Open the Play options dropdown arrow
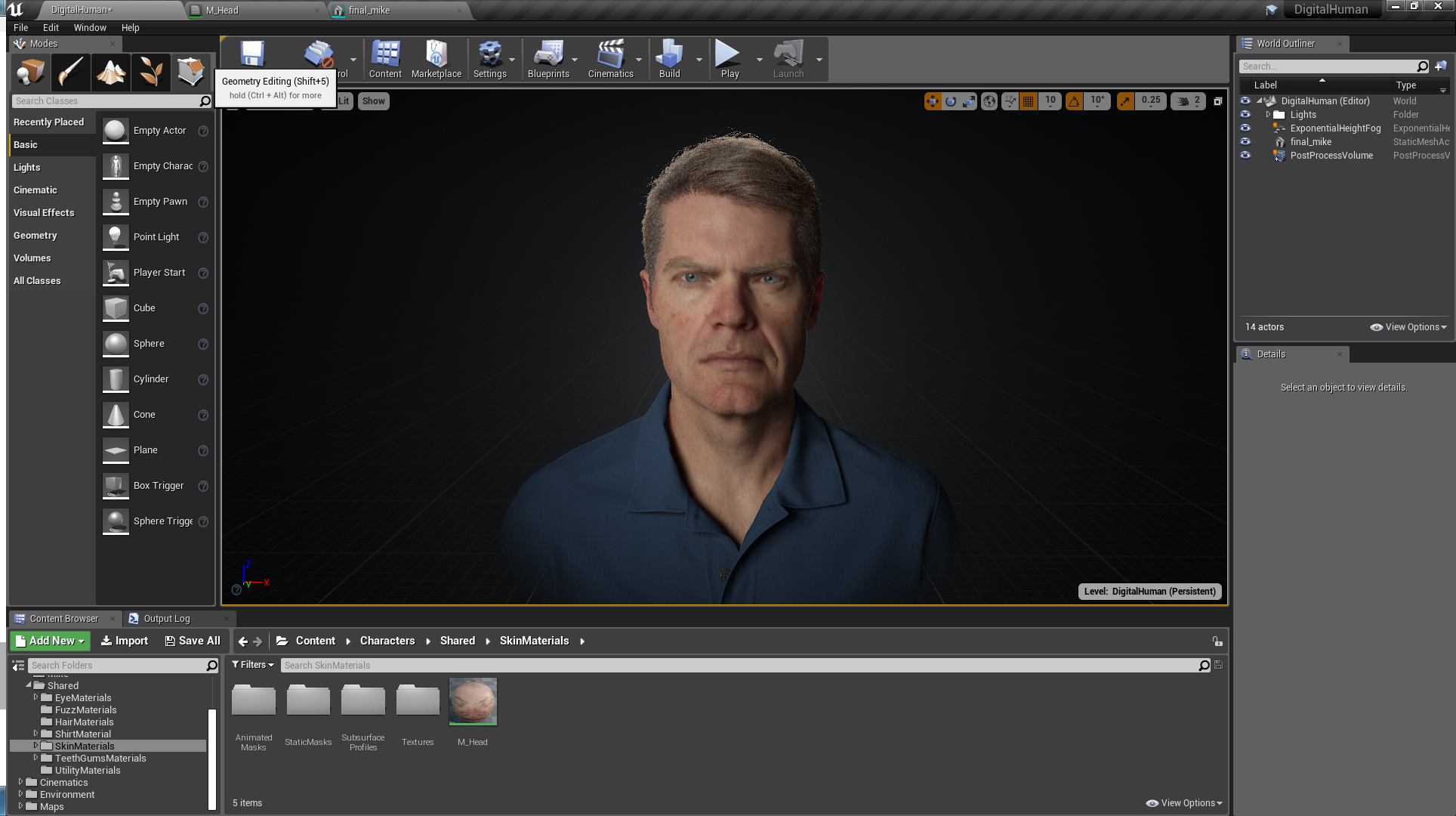 pyautogui.click(x=760, y=60)
